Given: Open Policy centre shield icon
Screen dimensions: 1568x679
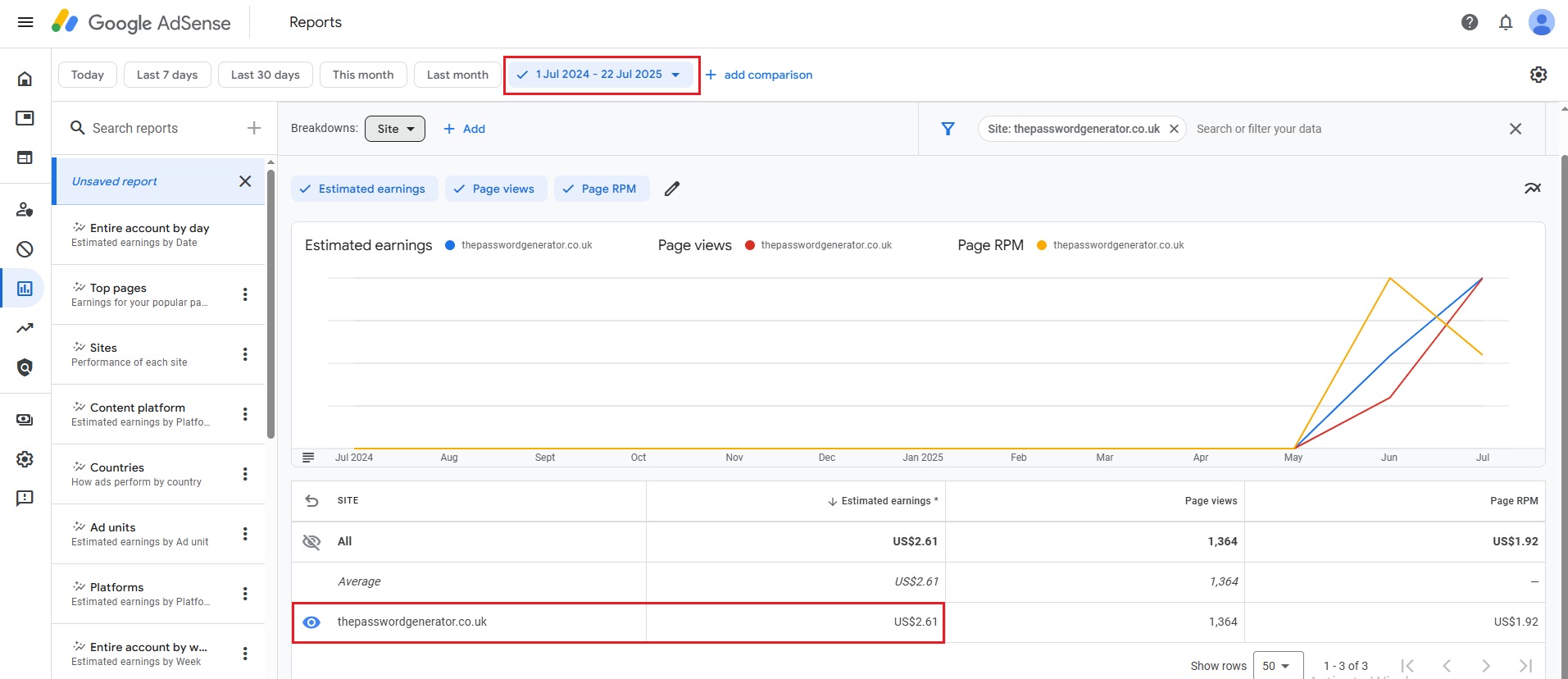Looking at the screenshot, I should 25,367.
